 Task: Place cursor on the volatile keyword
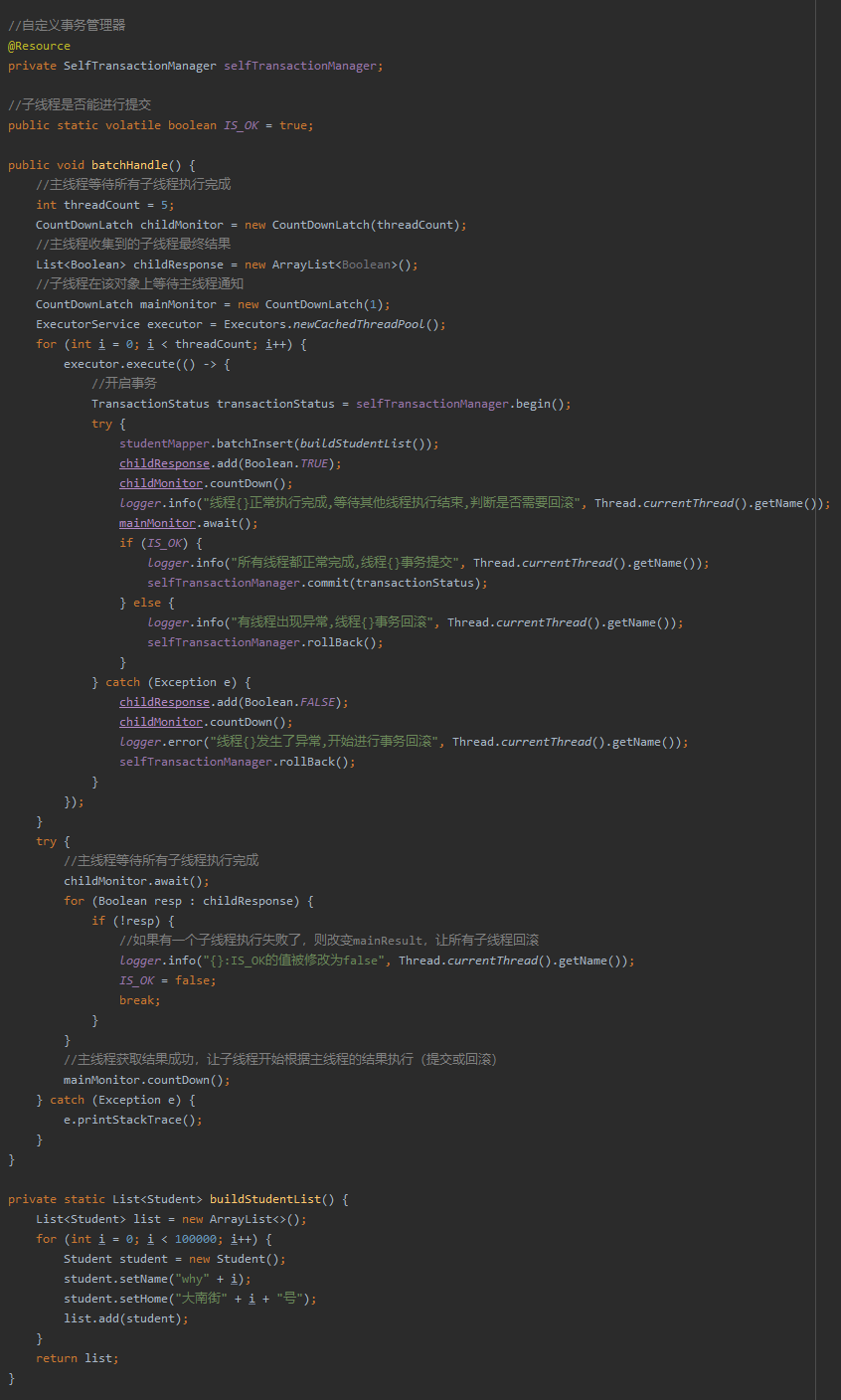[133, 125]
